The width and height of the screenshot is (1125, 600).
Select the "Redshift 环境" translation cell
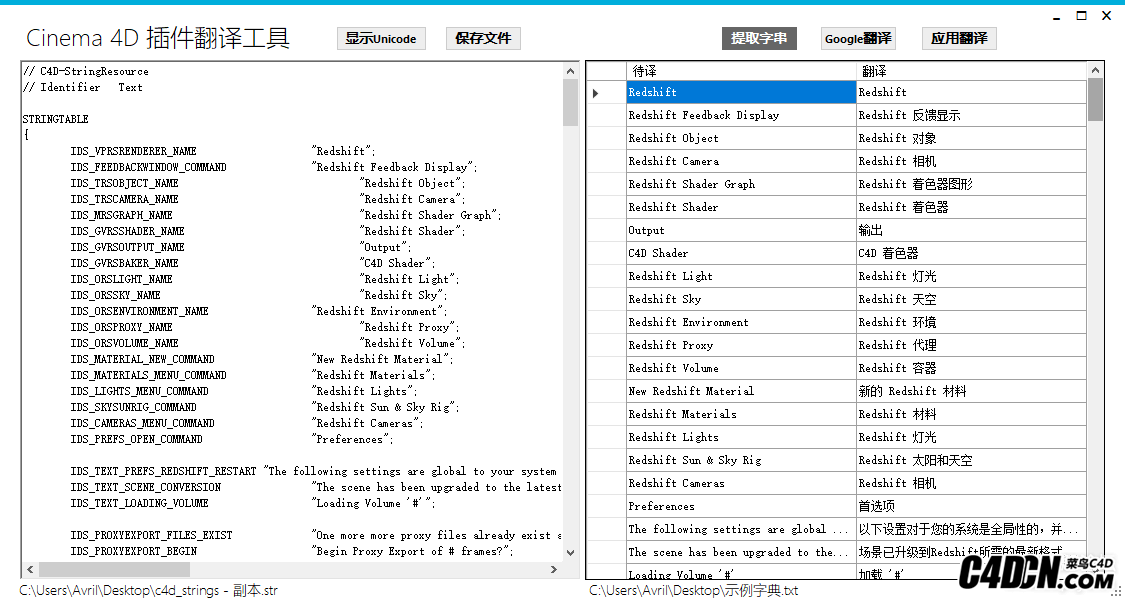pyautogui.click(x=971, y=322)
